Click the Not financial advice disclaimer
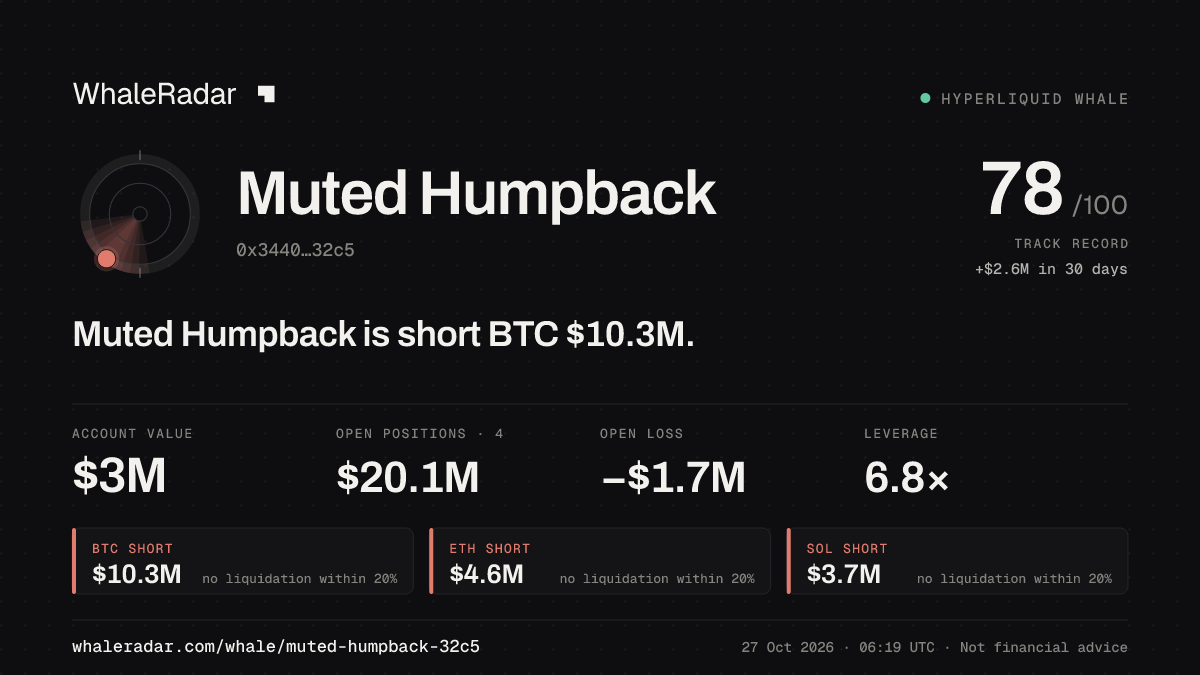 pyautogui.click(x=1044, y=647)
